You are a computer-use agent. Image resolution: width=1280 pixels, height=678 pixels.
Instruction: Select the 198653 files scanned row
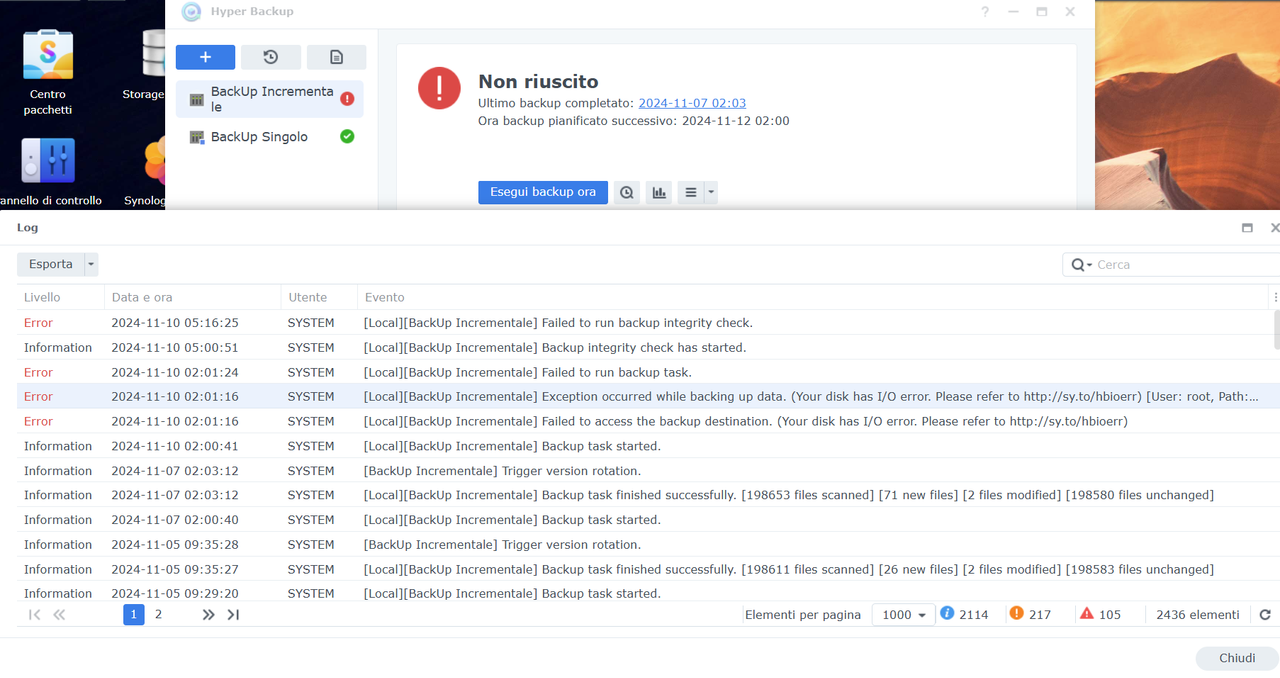tap(646, 495)
